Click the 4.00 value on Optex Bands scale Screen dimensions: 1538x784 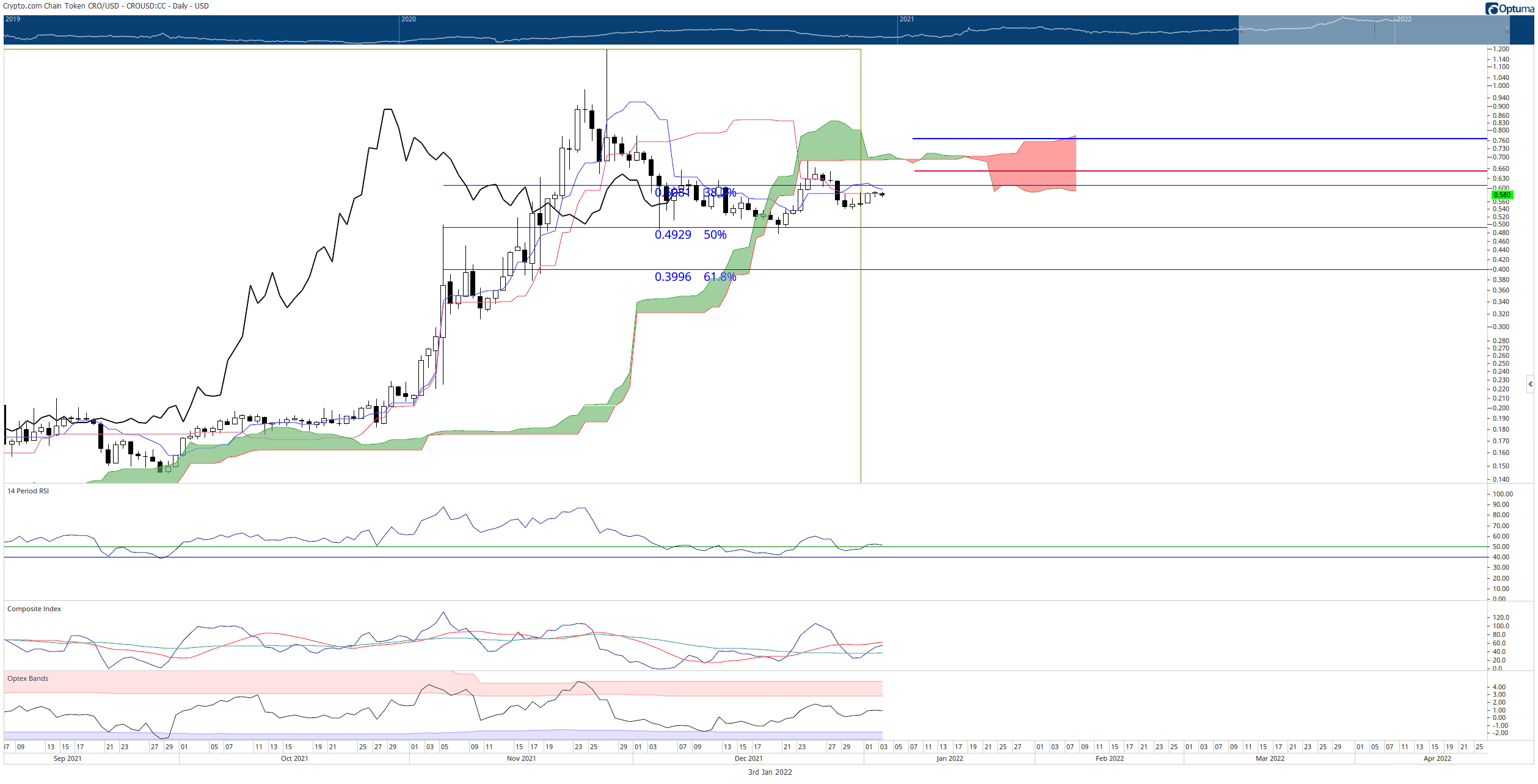1500,687
